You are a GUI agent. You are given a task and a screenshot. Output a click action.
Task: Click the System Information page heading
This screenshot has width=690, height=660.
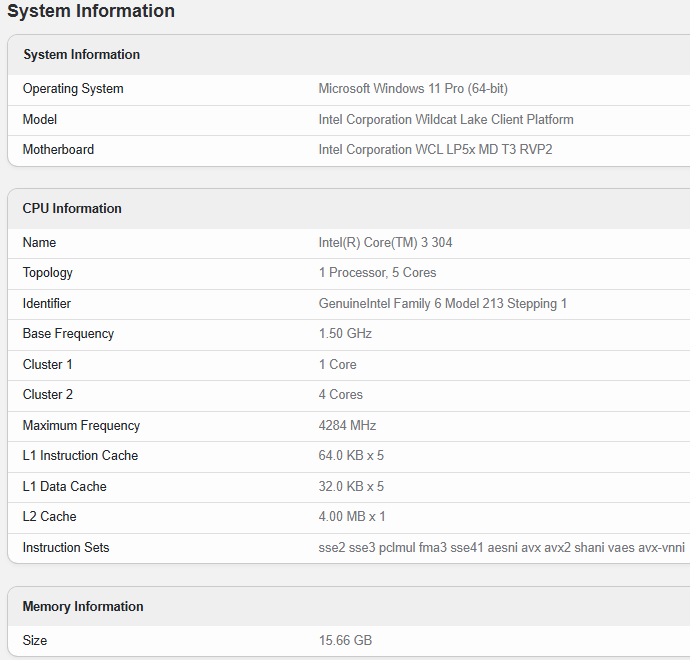click(91, 12)
